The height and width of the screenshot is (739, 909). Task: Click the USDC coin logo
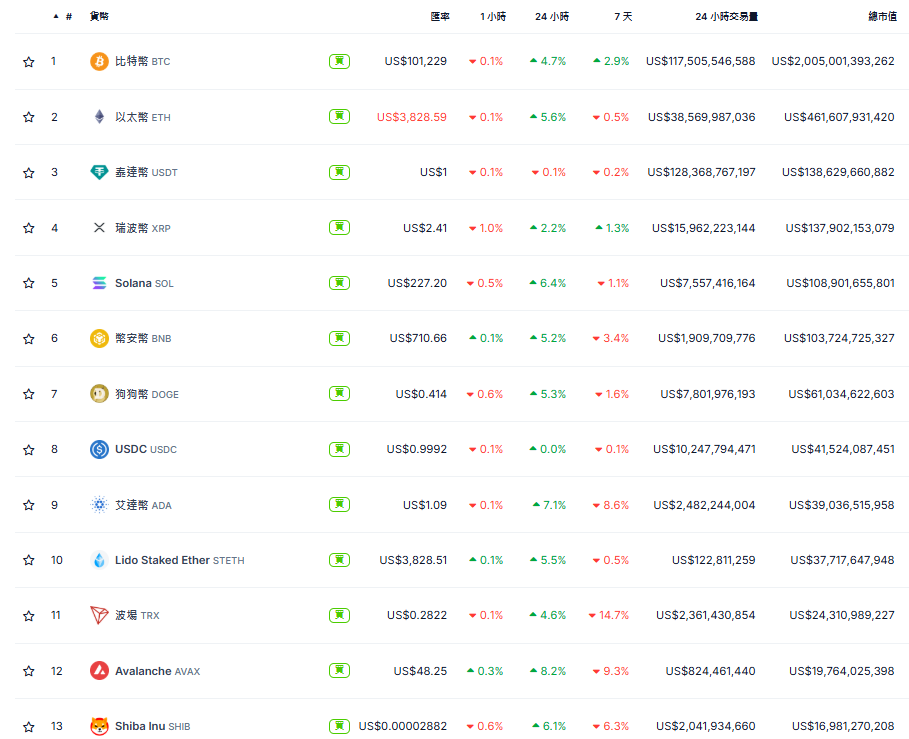(x=99, y=449)
